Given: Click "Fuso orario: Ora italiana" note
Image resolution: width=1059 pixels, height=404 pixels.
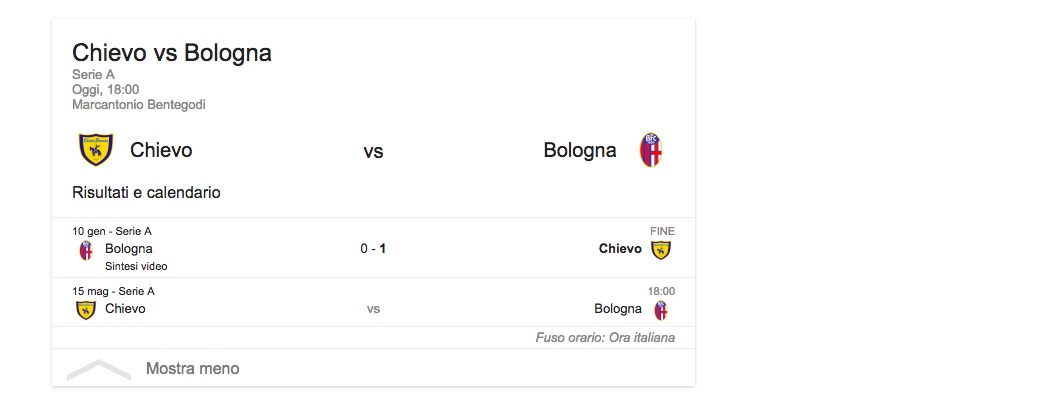Looking at the screenshot, I should click(x=605, y=338).
